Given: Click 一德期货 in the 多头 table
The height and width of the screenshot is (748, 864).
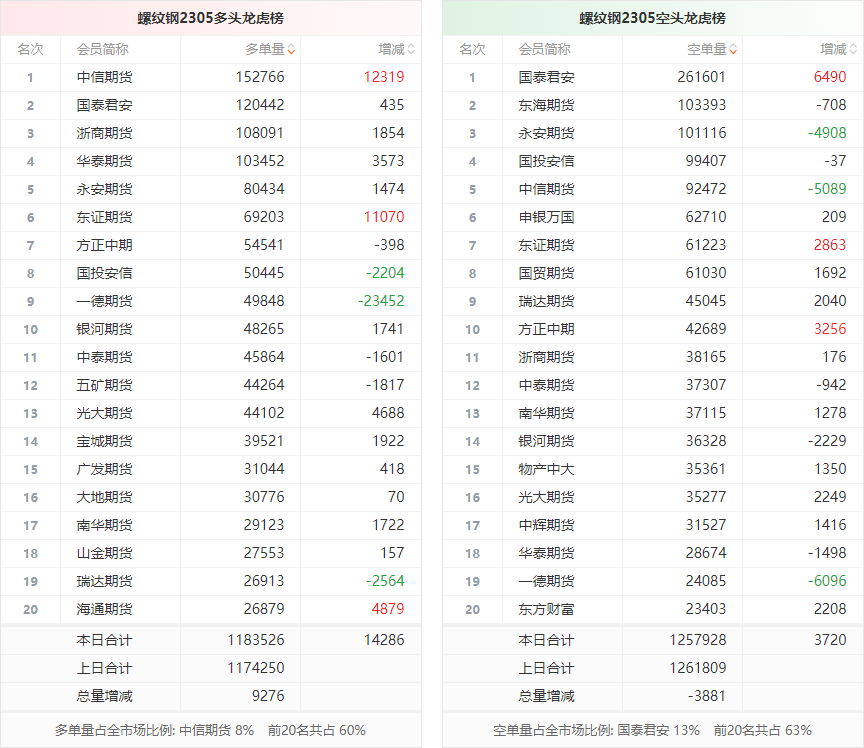Looking at the screenshot, I should (x=104, y=301).
